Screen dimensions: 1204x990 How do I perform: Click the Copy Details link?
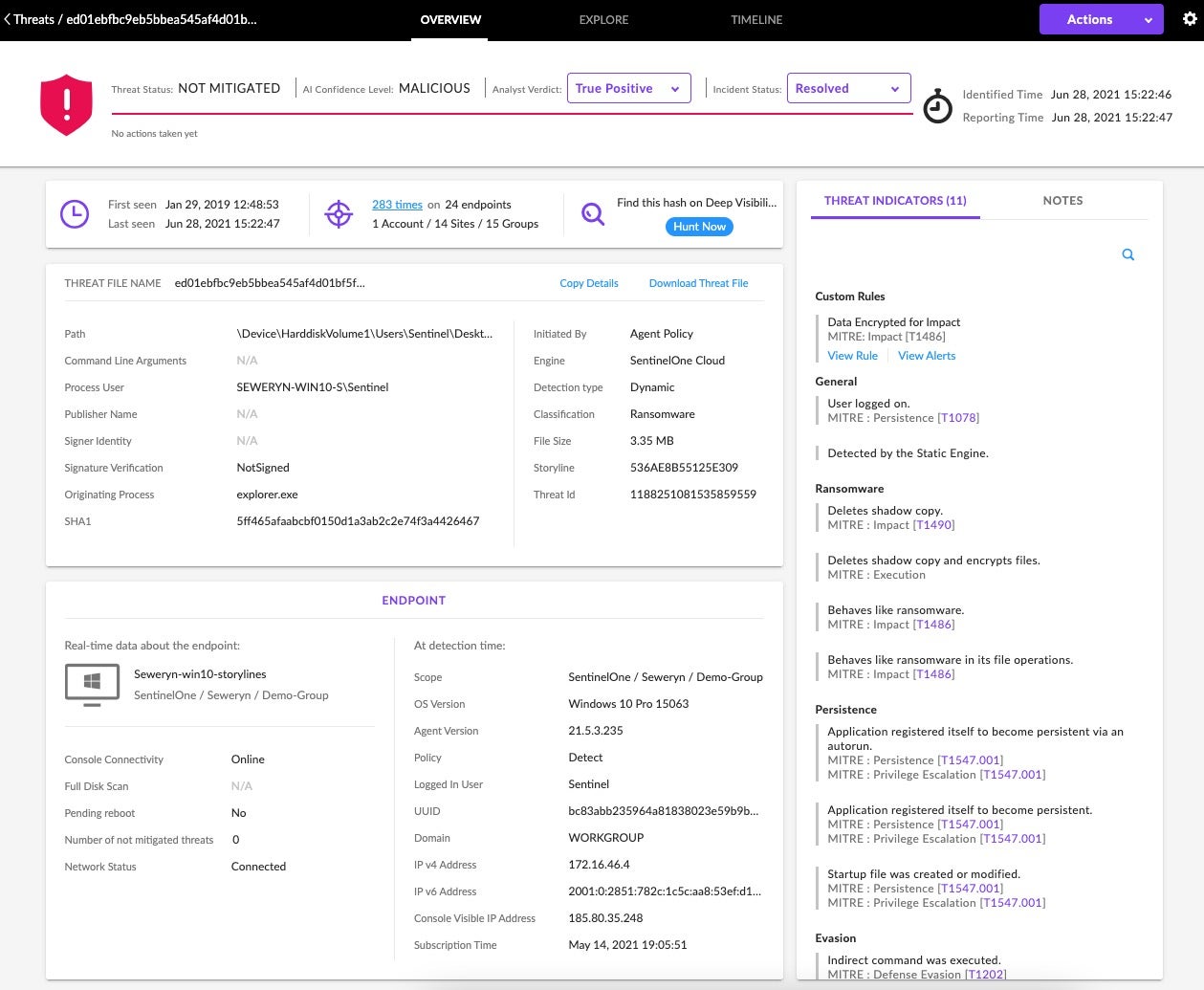click(588, 283)
